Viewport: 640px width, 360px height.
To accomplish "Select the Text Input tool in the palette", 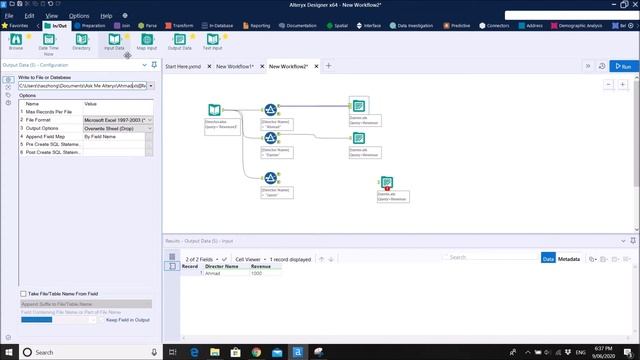I will click(x=213, y=42).
